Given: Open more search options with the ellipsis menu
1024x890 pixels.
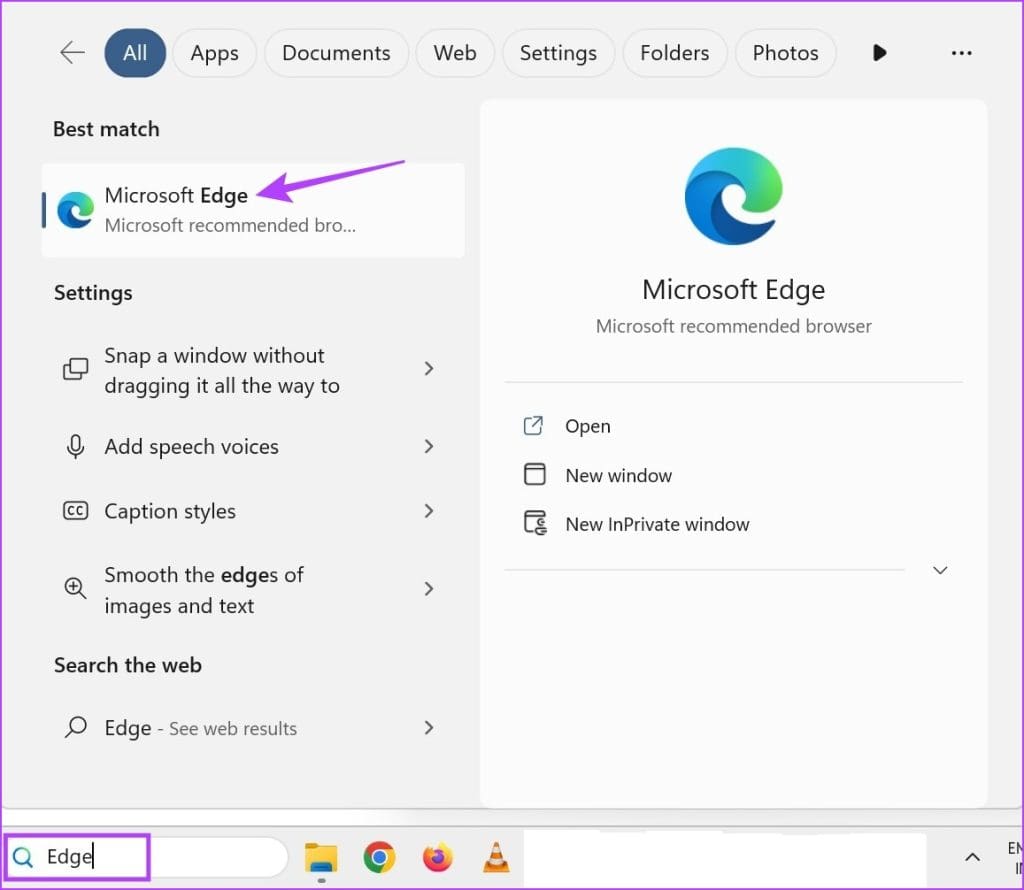Looking at the screenshot, I should (x=961, y=53).
